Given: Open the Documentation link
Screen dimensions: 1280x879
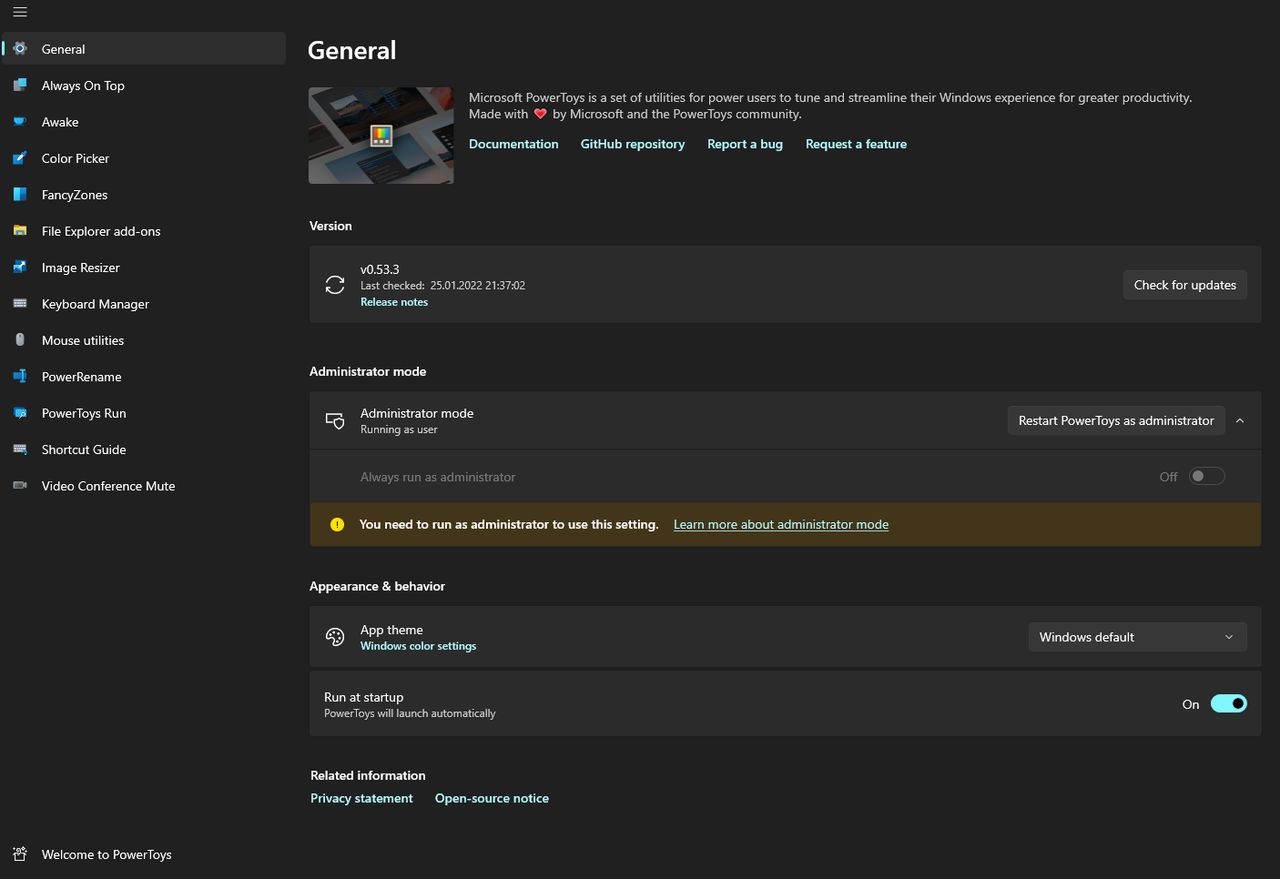Looking at the screenshot, I should [x=514, y=144].
